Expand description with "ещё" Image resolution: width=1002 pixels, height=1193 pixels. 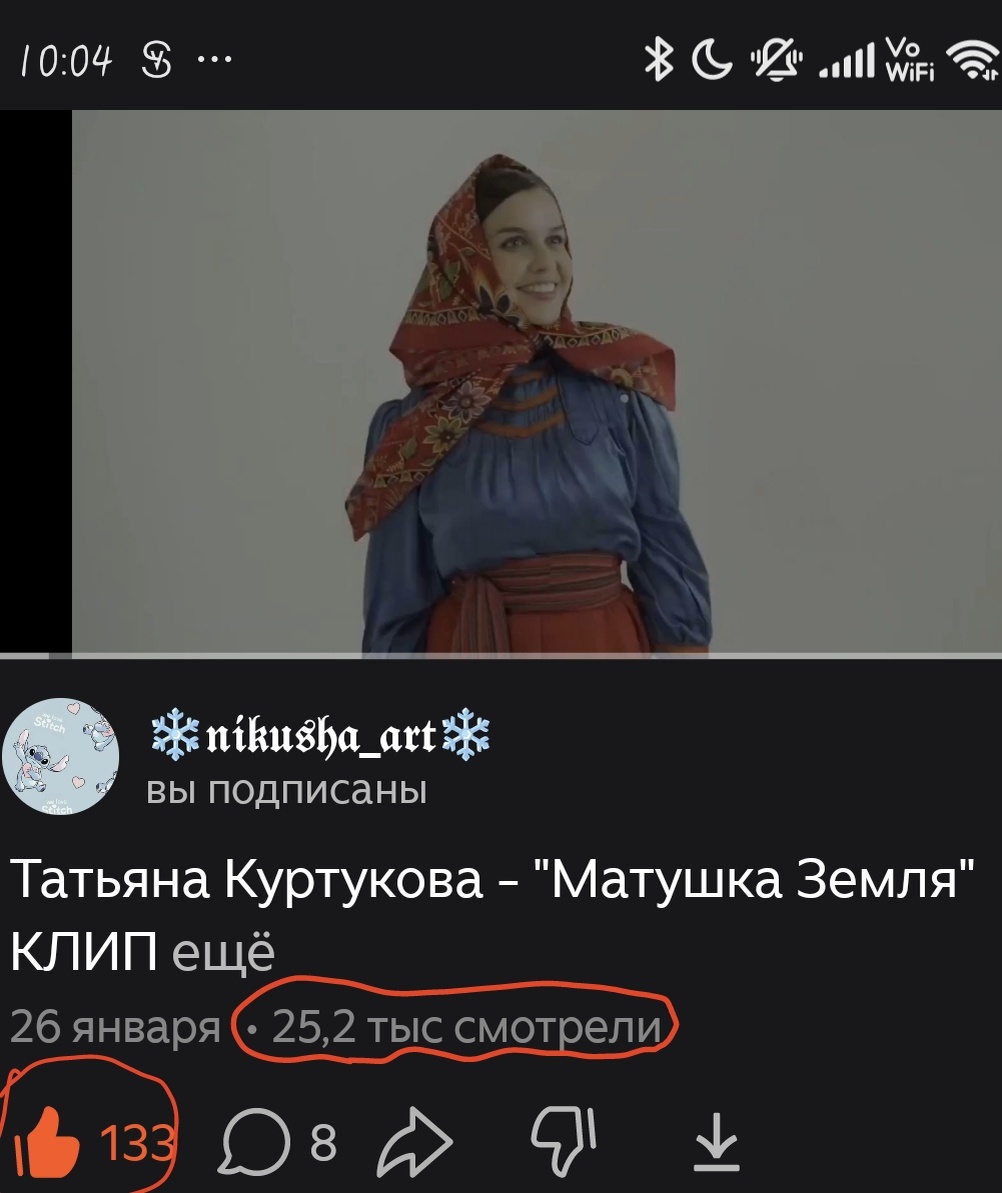click(x=223, y=951)
